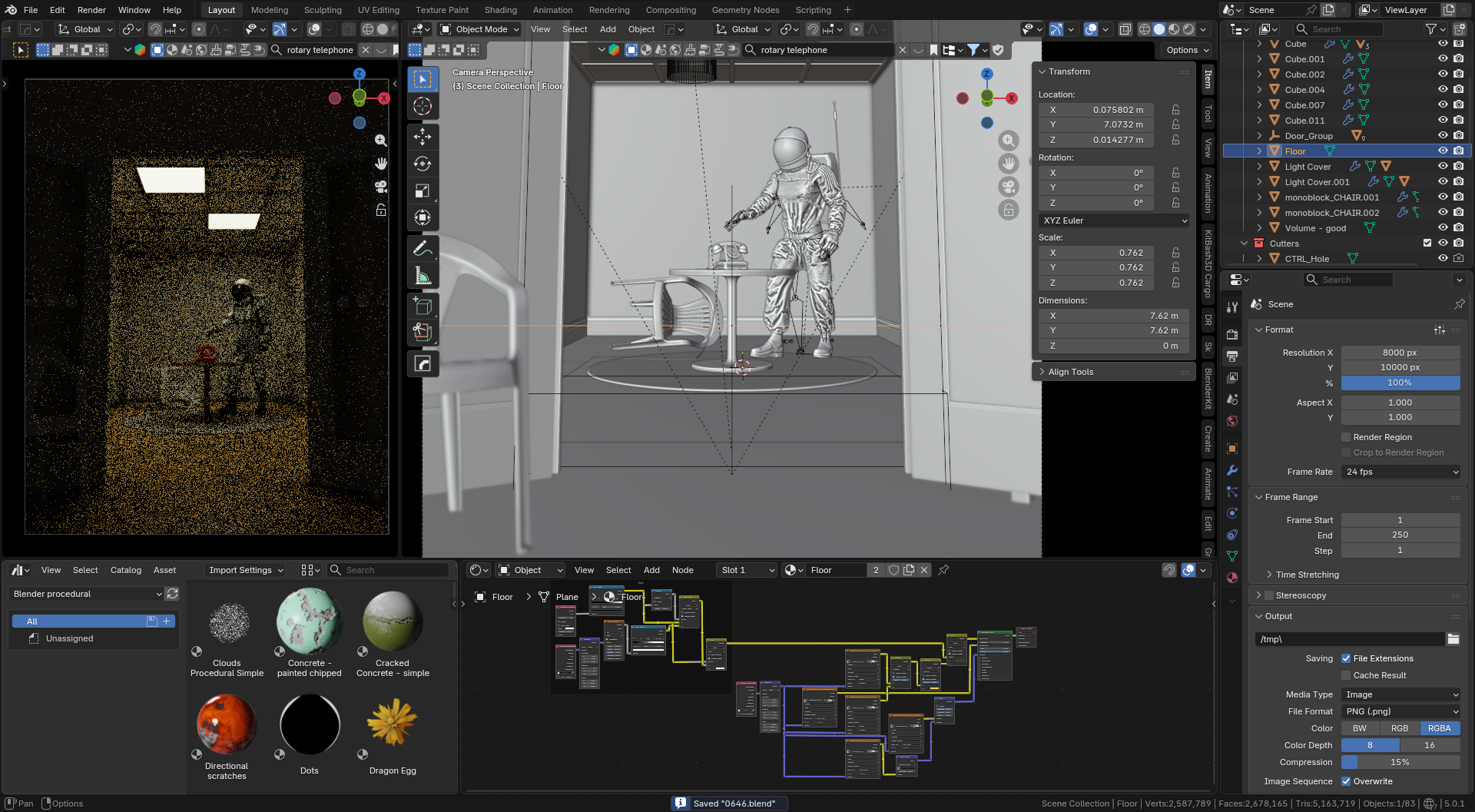Screen dimensions: 1475x812
Task: Select the Rotate tool in viewport toolbar
Action: point(423,164)
